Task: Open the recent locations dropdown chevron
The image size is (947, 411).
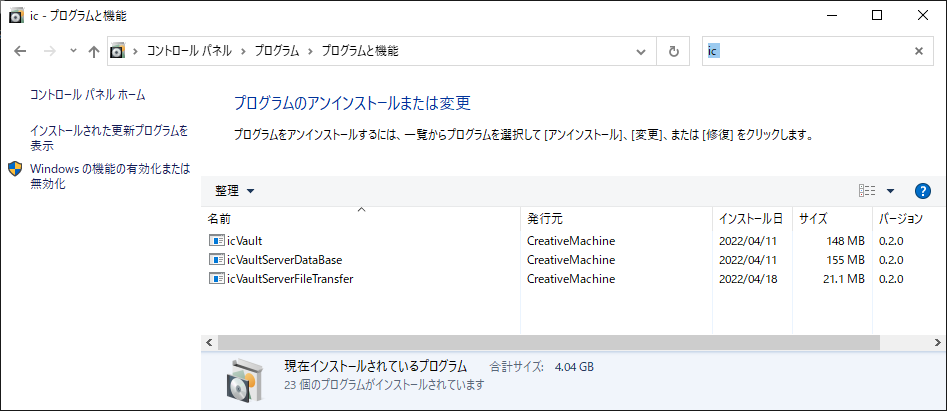Action: point(73,51)
